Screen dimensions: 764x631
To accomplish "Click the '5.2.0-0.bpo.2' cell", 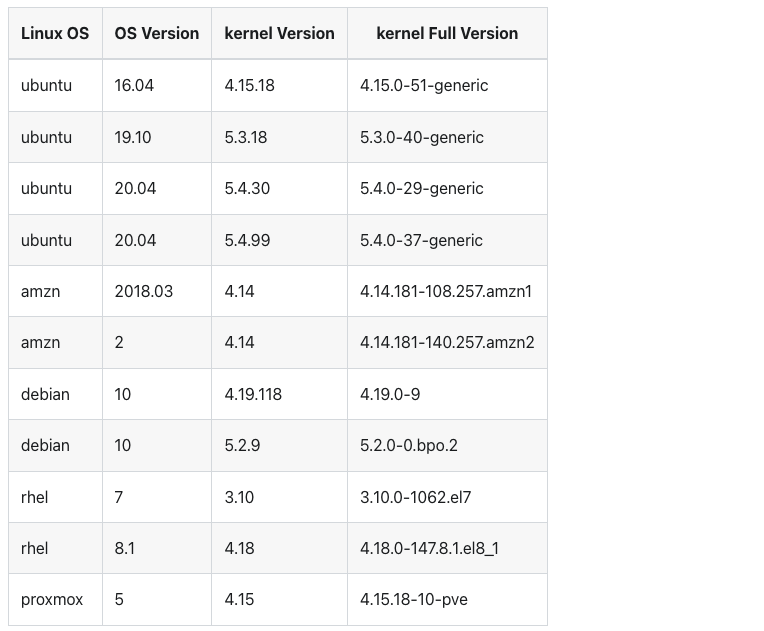I will (x=409, y=445).
